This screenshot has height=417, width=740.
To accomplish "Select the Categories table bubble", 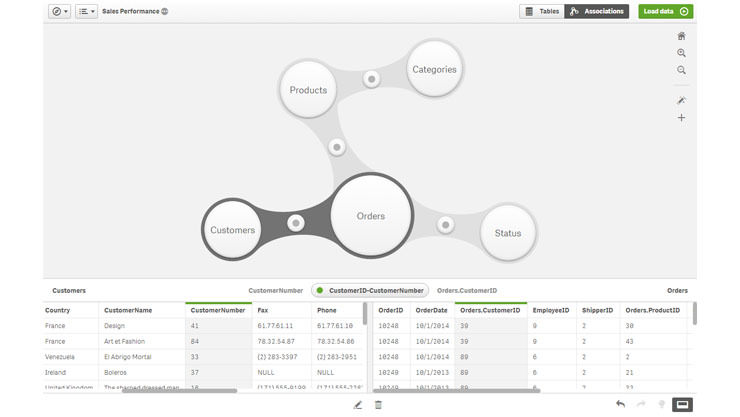I will pos(434,69).
